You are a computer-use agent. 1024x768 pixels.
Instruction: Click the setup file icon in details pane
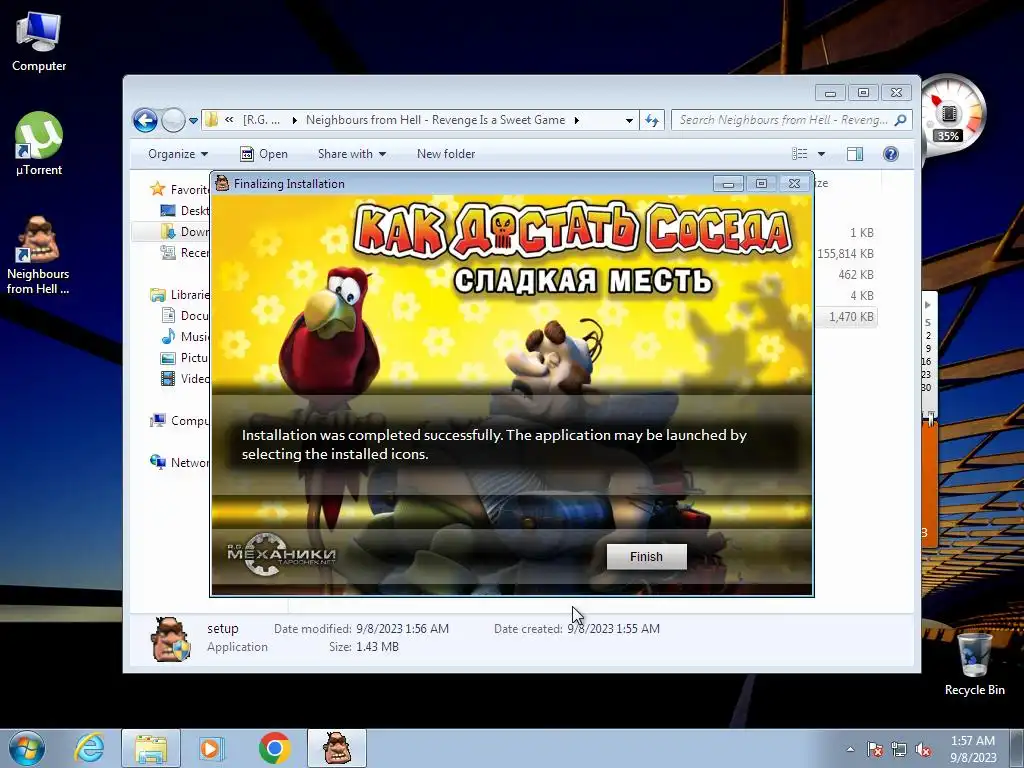coord(170,639)
